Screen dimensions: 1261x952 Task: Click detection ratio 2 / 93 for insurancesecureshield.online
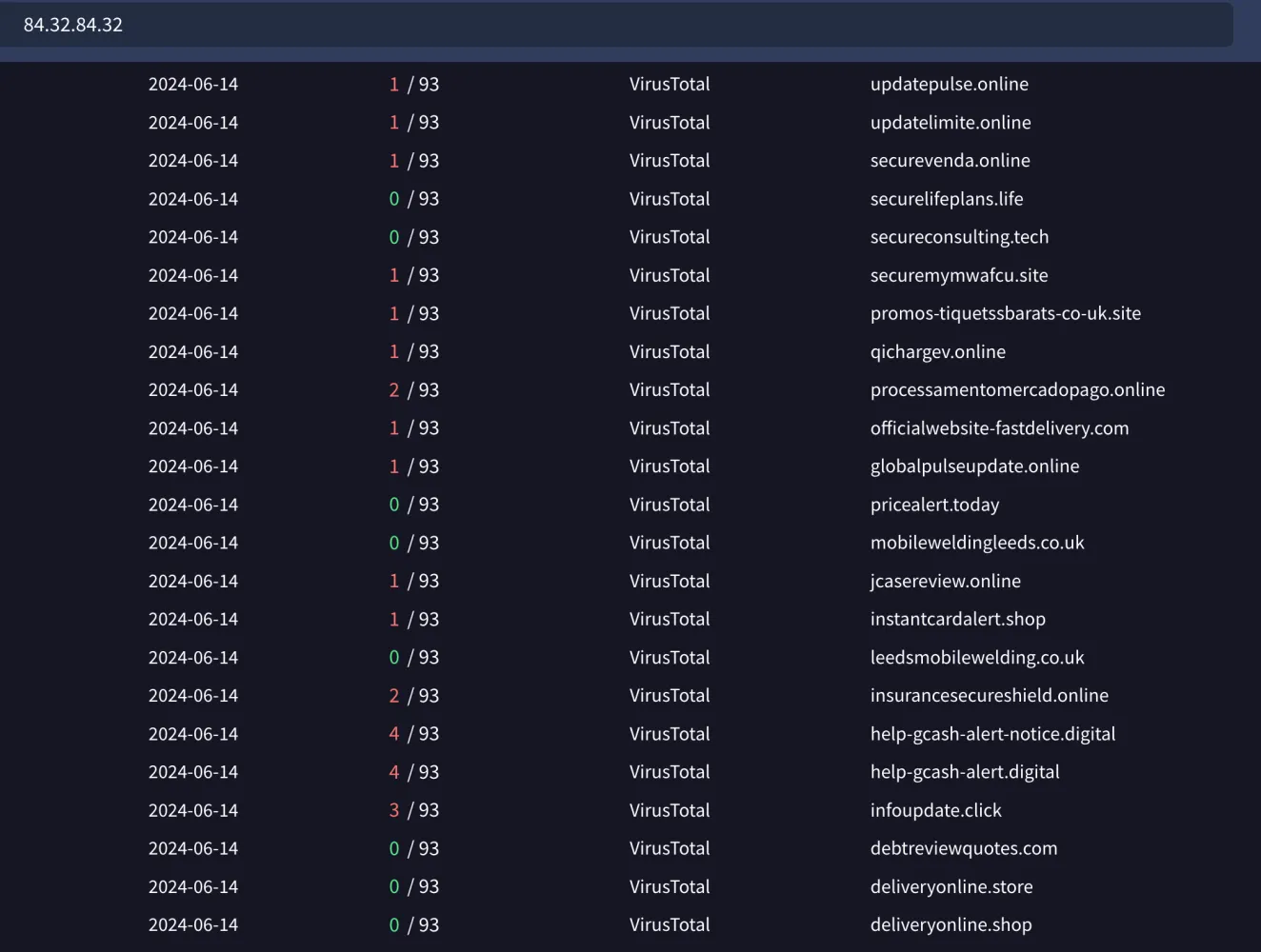(414, 696)
